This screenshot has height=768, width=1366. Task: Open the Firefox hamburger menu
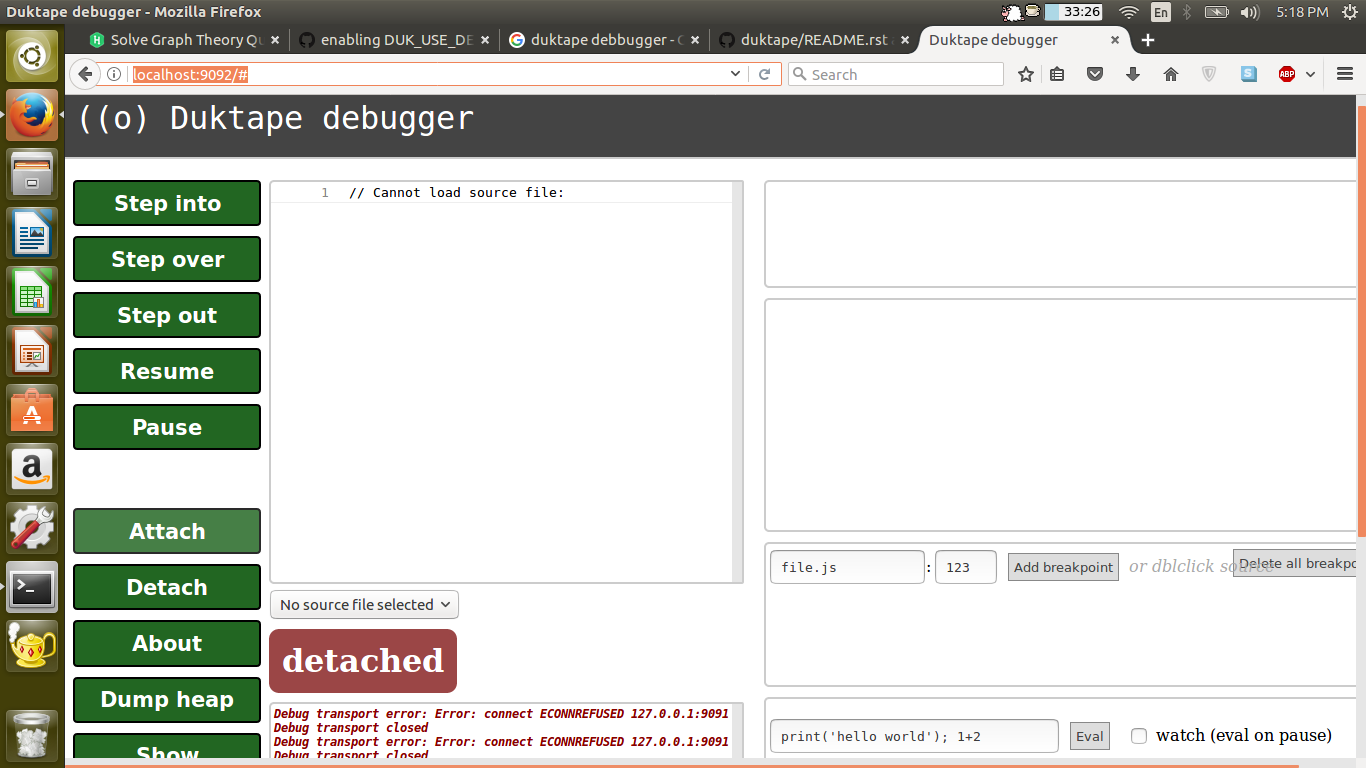pos(1345,74)
